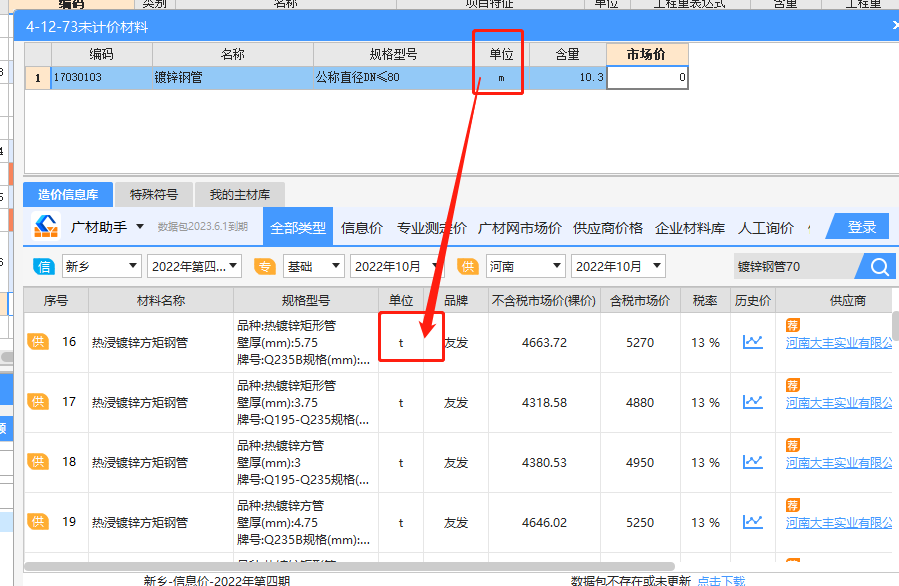
Task: Select the 信息价 tab
Action: pos(361,228)
